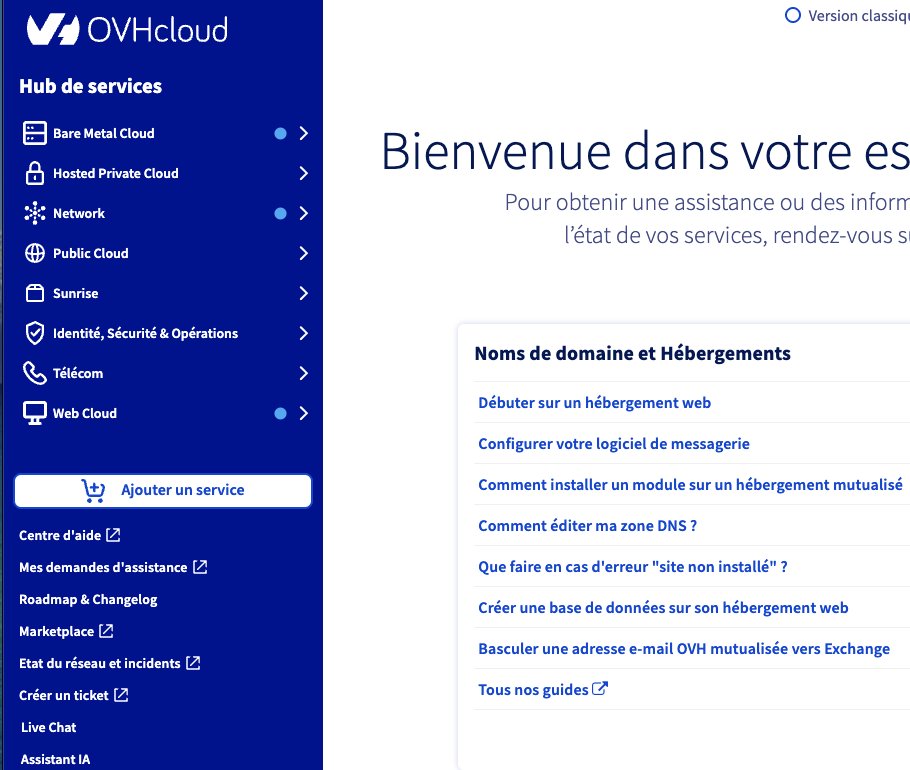Open guide Créer une base de données
Screen dimensions: 910x770
[663, 608]
